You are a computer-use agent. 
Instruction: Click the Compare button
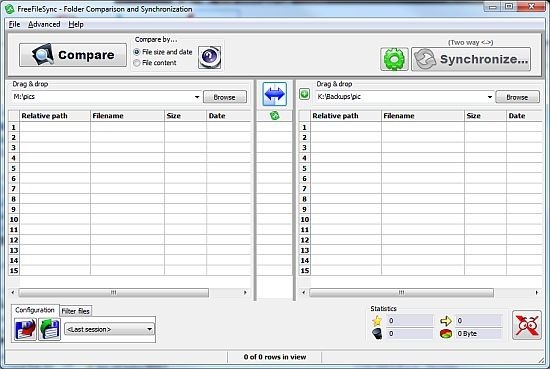coord(73,55)
